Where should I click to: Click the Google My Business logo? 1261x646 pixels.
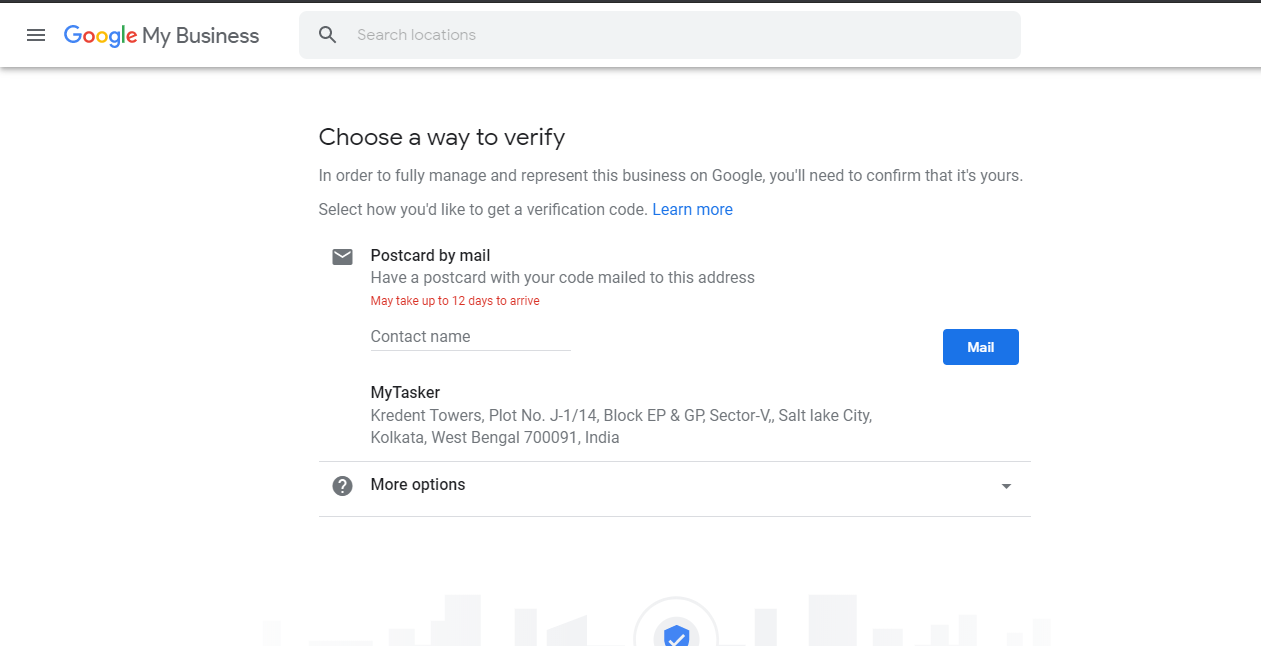click(161, 36)
